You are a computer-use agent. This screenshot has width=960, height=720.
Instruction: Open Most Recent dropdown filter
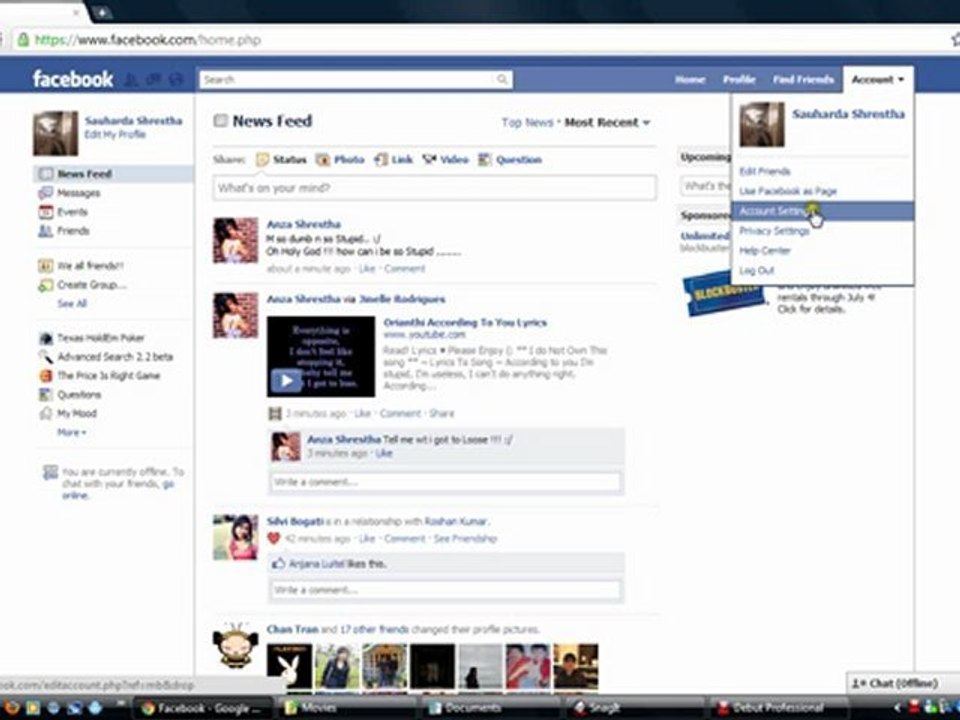pyautogui.click(x=607, y=122)
